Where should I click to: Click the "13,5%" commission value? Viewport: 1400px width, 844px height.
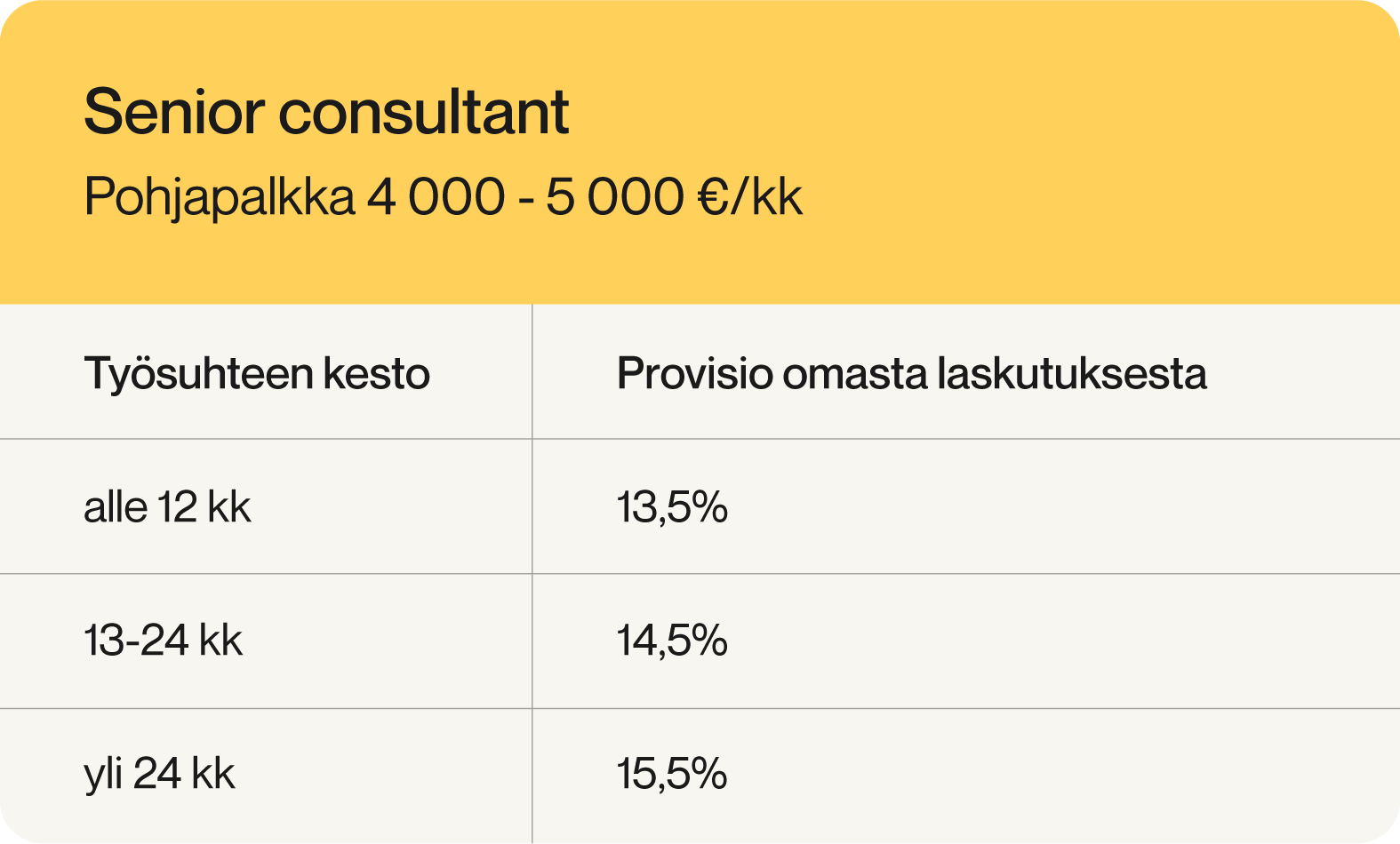[x=672, y=507]
